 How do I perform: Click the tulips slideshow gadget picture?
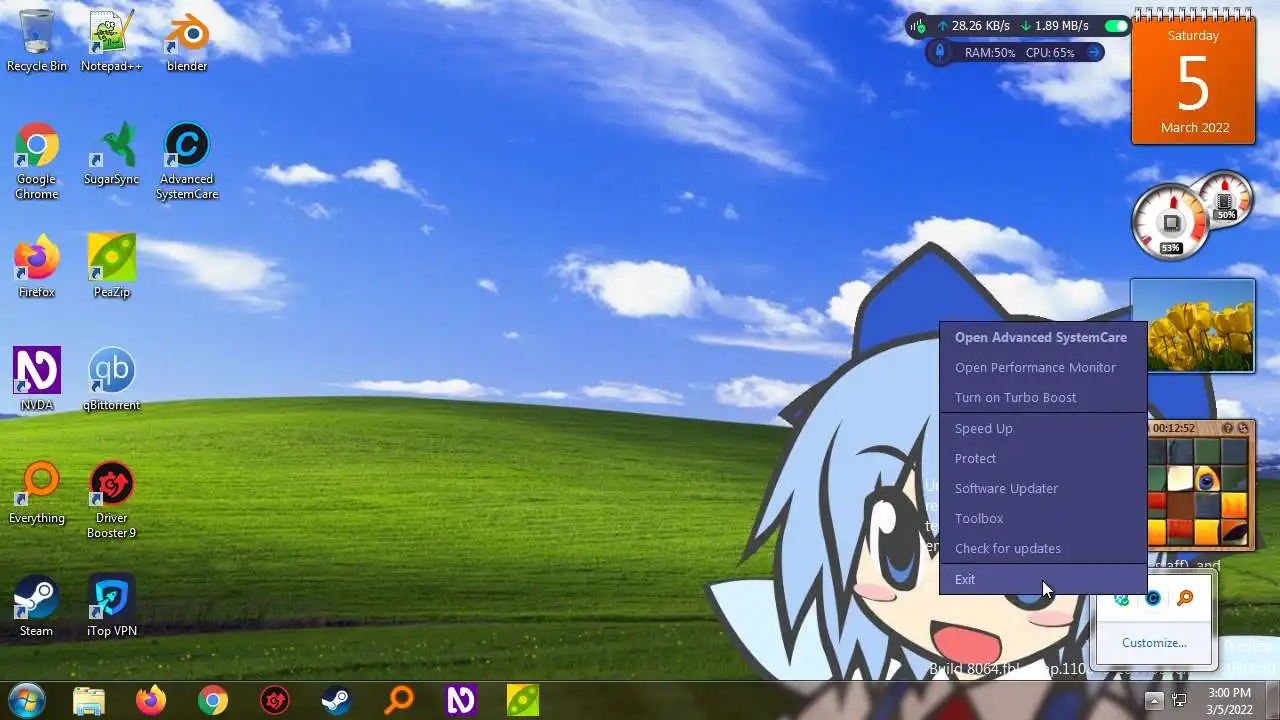click(1192, 326)
